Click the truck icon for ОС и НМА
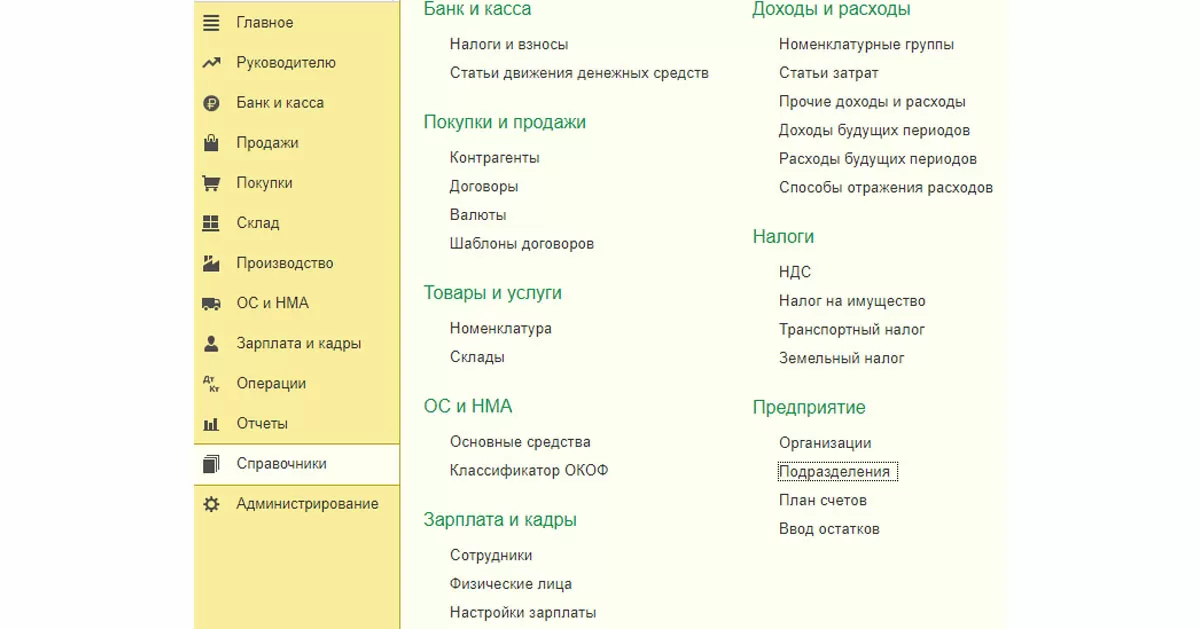The height and width of the screenshot is (629, 1200). (x=211, y=303)
